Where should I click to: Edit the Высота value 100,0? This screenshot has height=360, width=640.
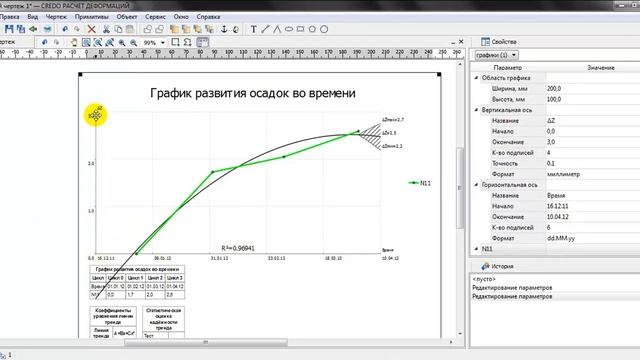point(593,99)
